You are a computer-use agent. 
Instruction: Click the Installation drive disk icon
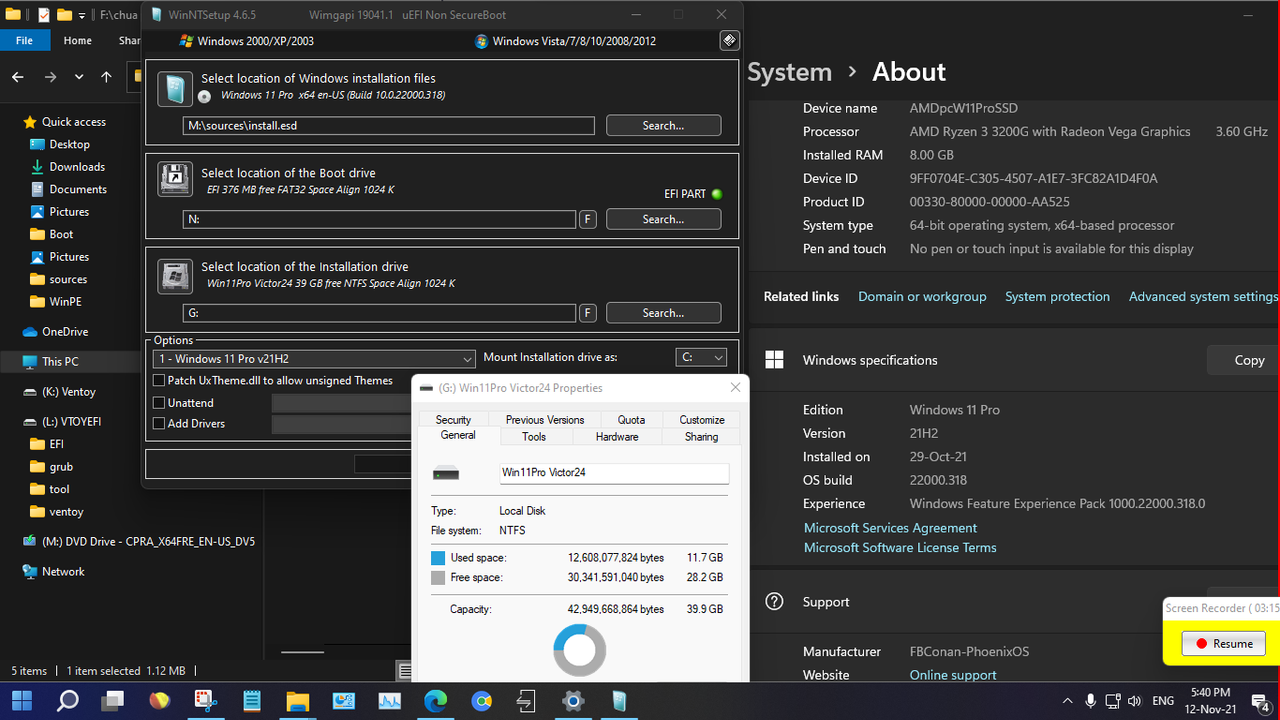[175, 276]
